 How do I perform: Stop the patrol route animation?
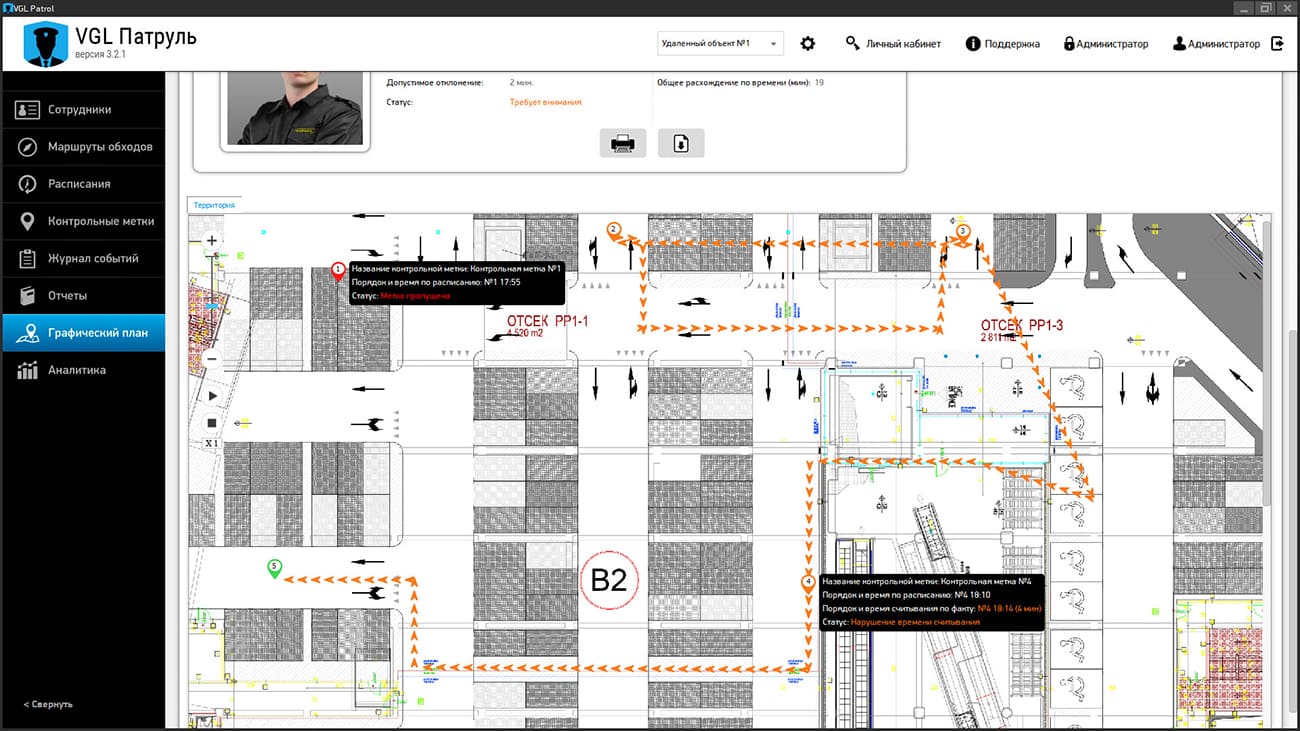212,423
